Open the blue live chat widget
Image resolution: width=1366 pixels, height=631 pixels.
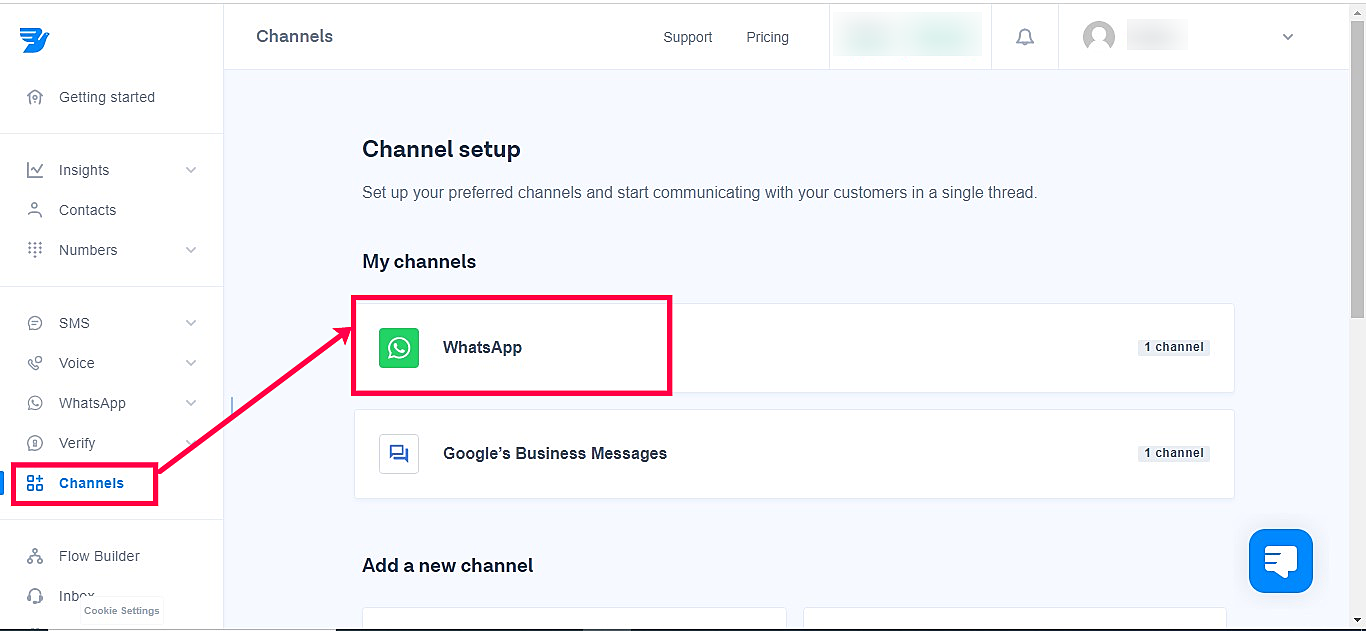coord(1280,560)
